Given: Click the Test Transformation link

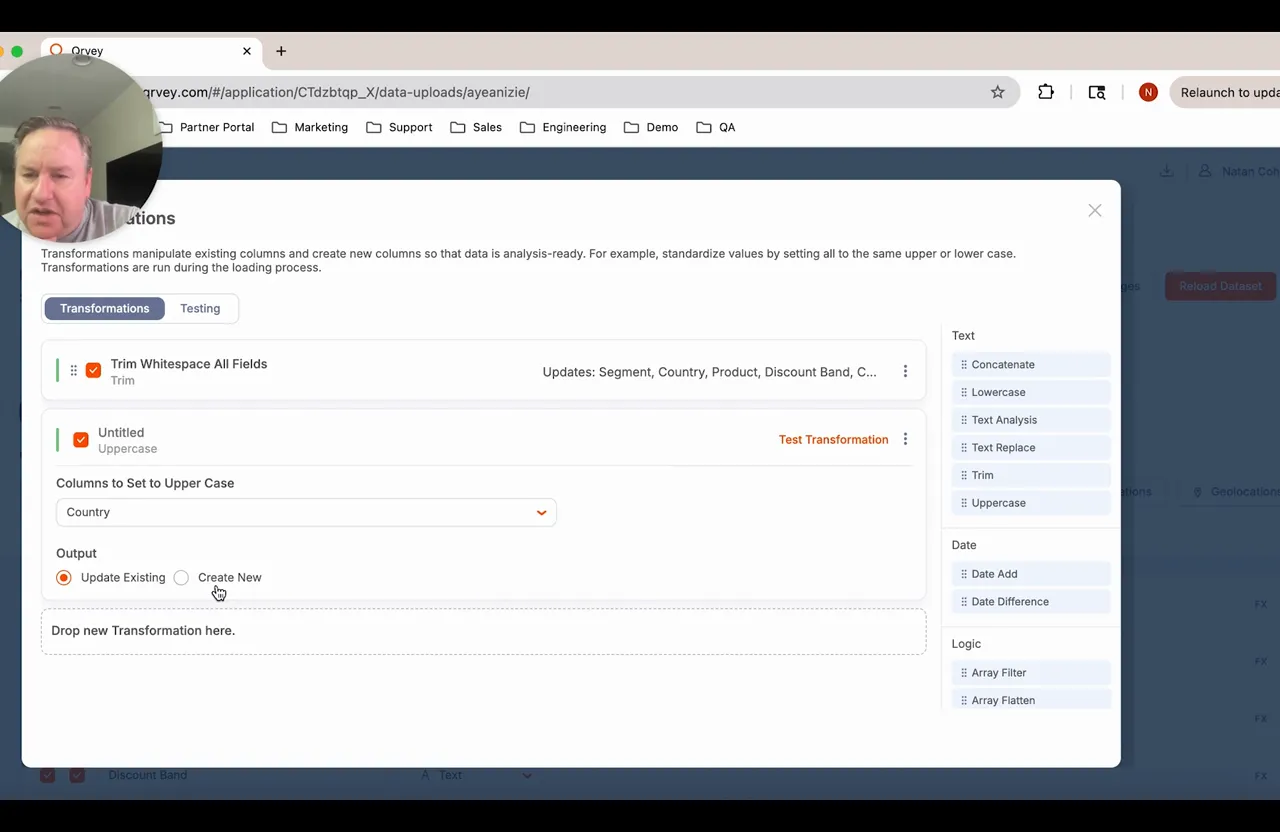Looking at the screenshot, I should tap(833, 439).
